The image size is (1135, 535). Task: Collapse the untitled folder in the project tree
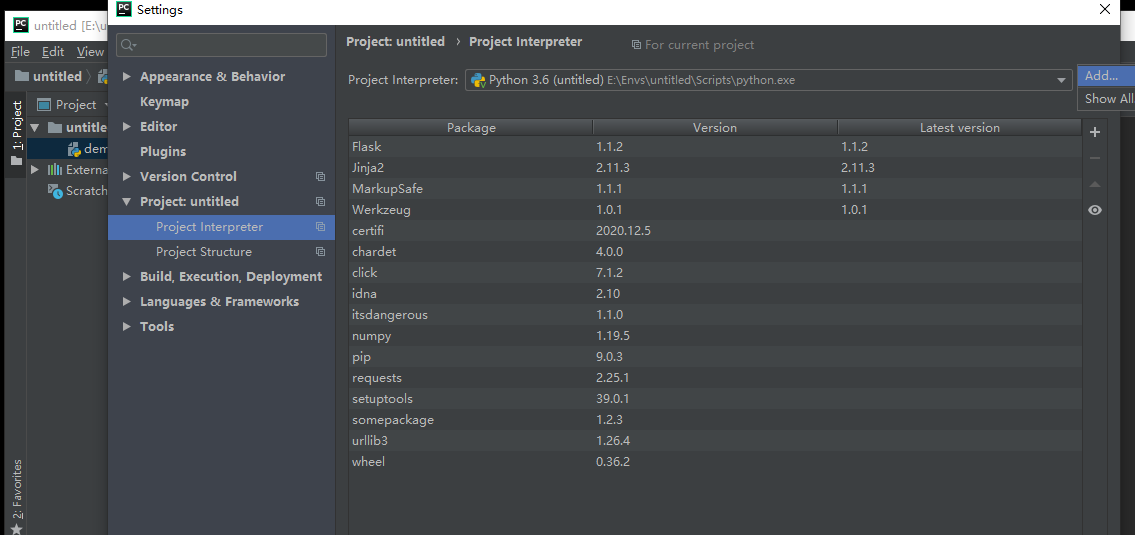35,127
